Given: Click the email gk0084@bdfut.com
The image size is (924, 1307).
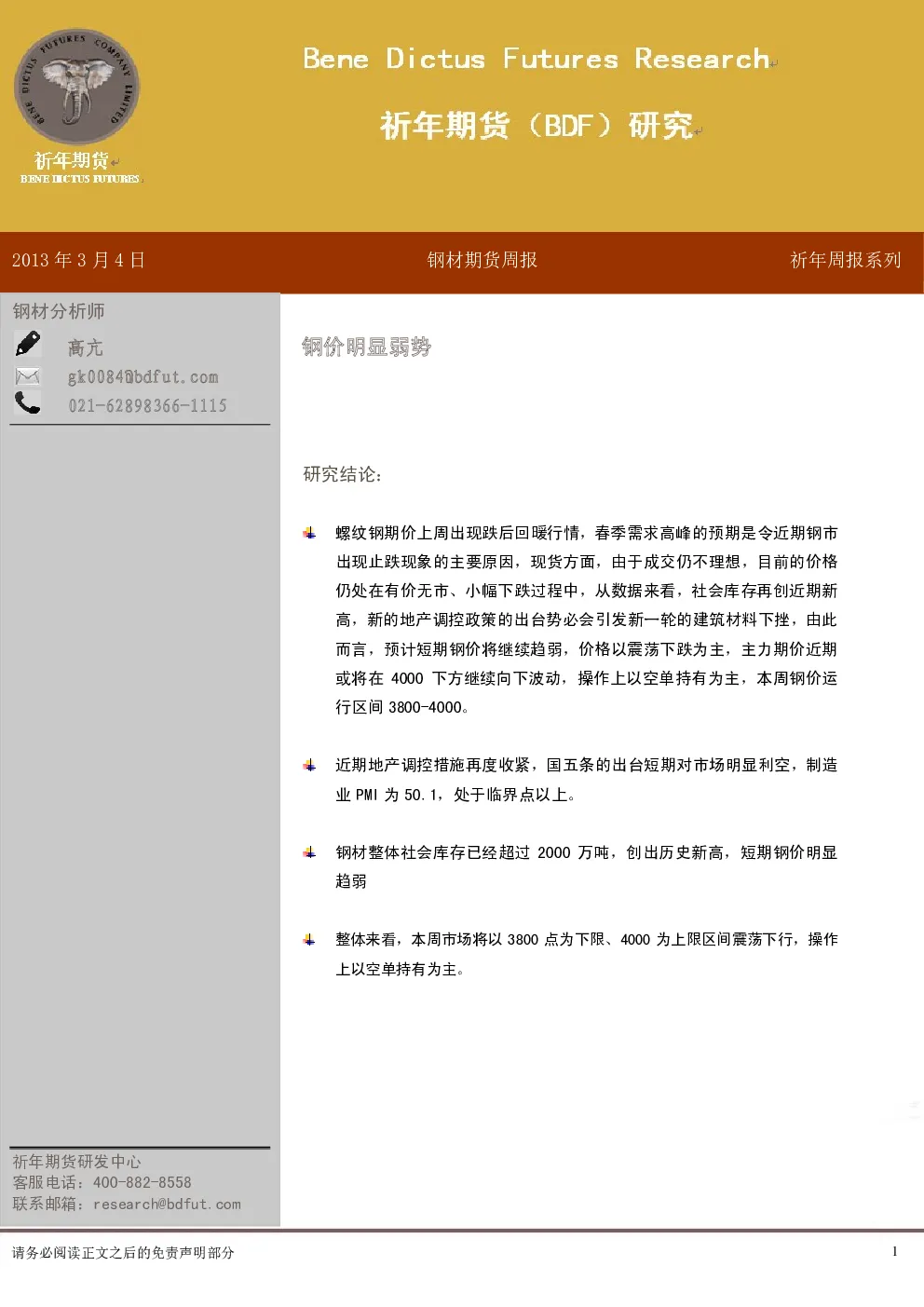Looking at the screenshot, I should [x=143, y=377].
